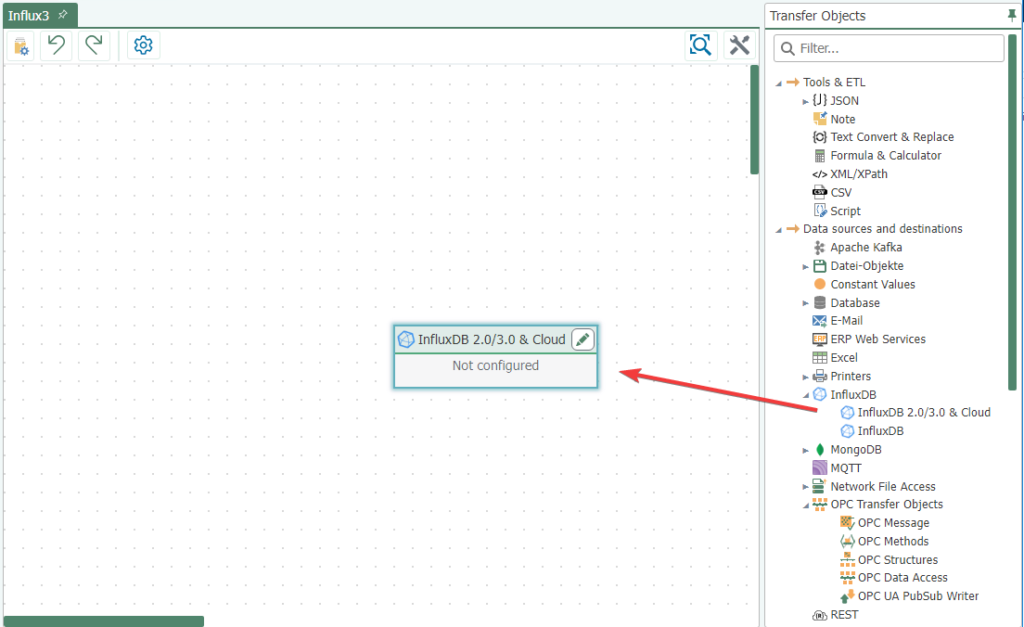The width and height of the screenshot is (1024, 627).
Task: Click the magnifier search icon on canvas toolbar
Action: pos(701,45)
